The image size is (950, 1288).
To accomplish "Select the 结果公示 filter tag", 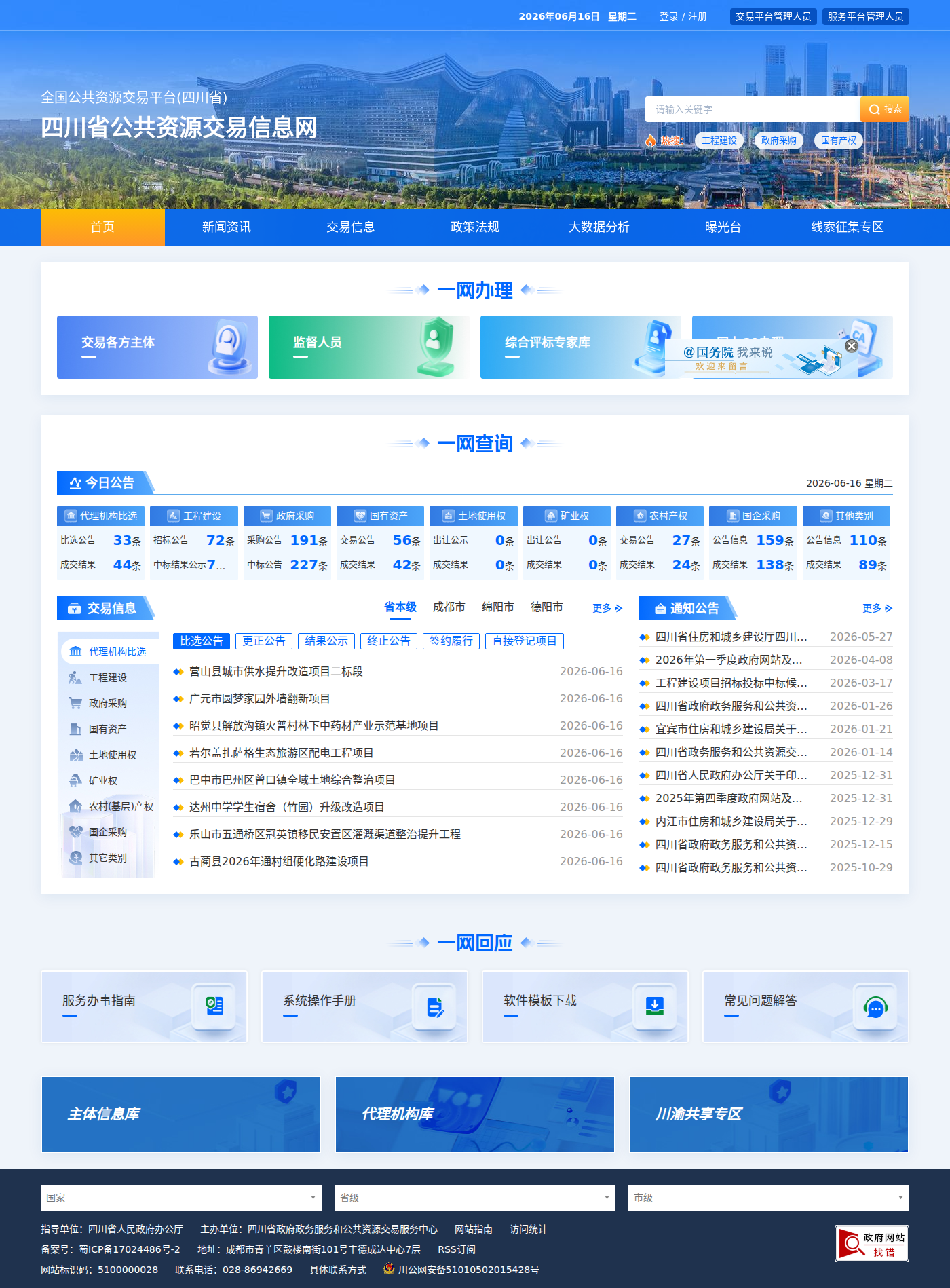I will 326,641.
